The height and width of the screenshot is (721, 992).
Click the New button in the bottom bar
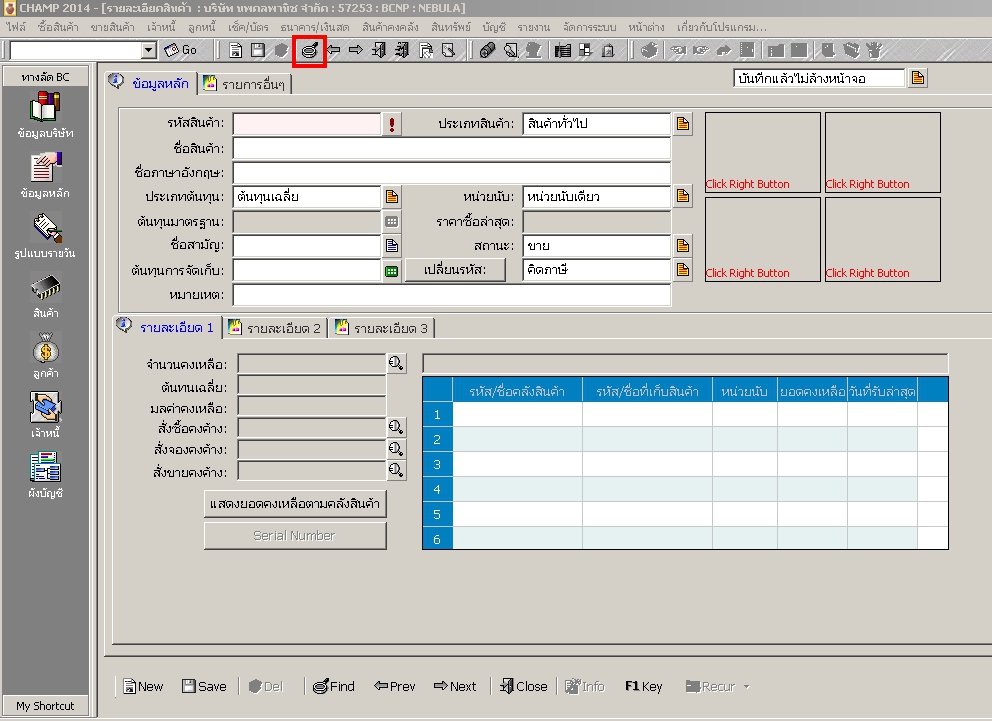tap(143, 687)
